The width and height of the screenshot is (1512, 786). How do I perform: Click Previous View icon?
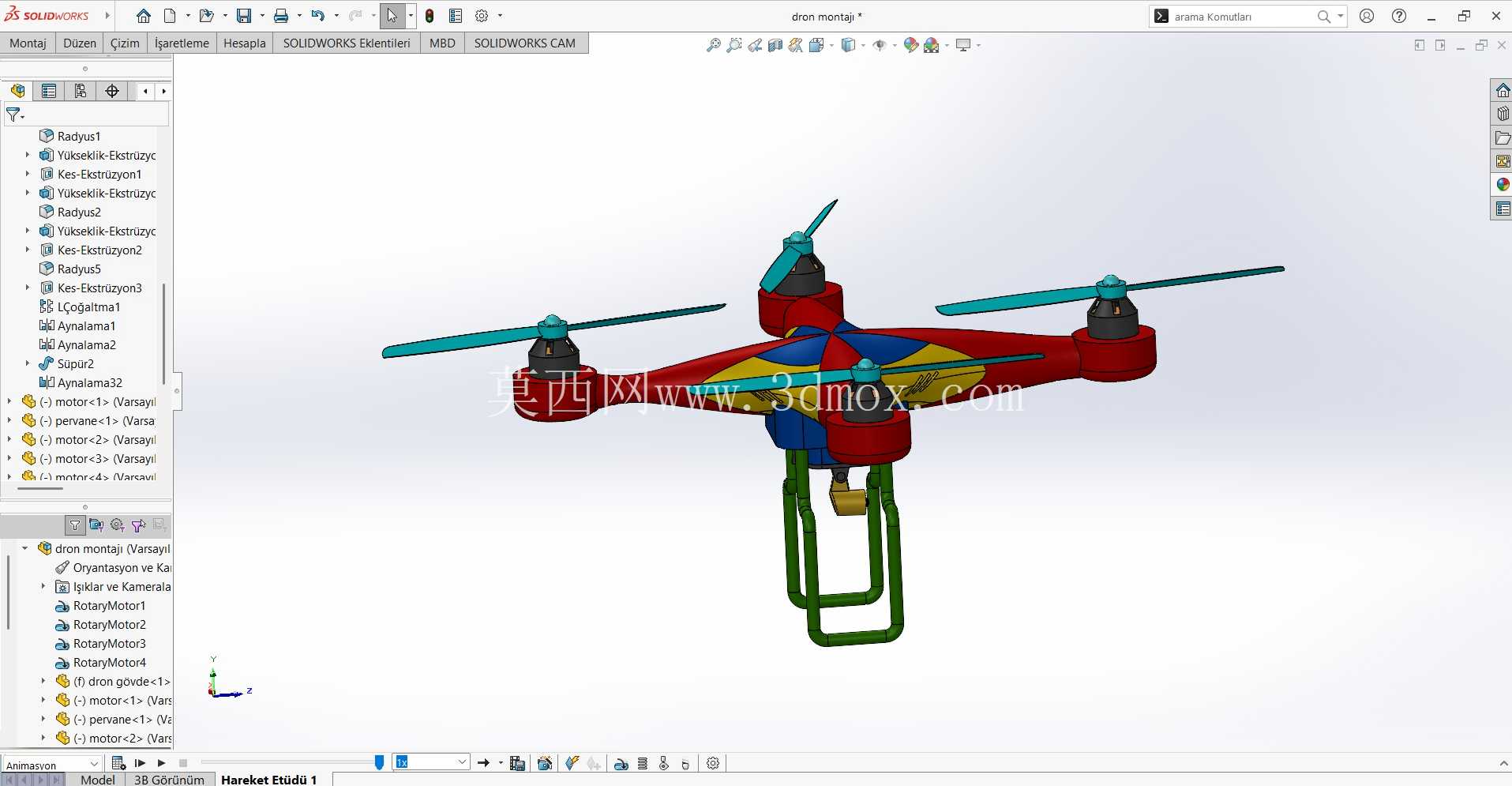point(755,45)
